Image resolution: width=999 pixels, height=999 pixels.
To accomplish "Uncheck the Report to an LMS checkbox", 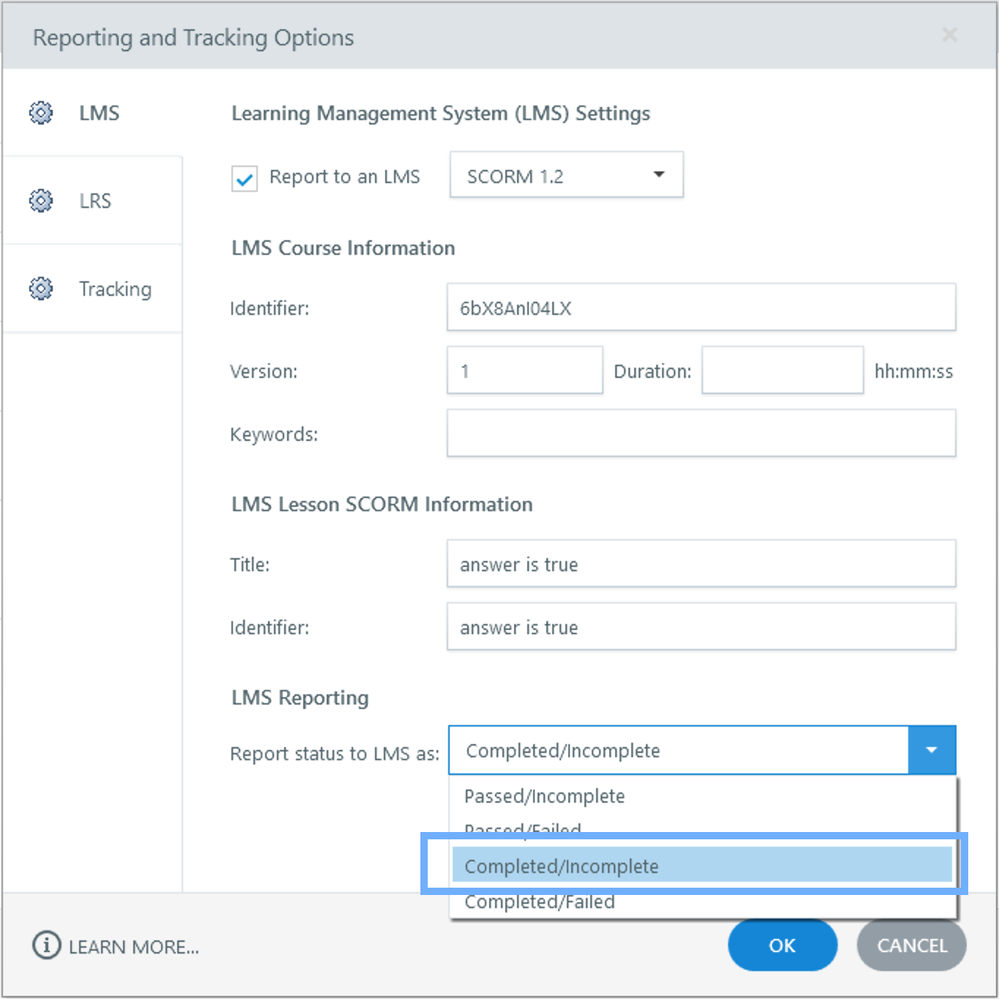I will click(x=244, y=178).
